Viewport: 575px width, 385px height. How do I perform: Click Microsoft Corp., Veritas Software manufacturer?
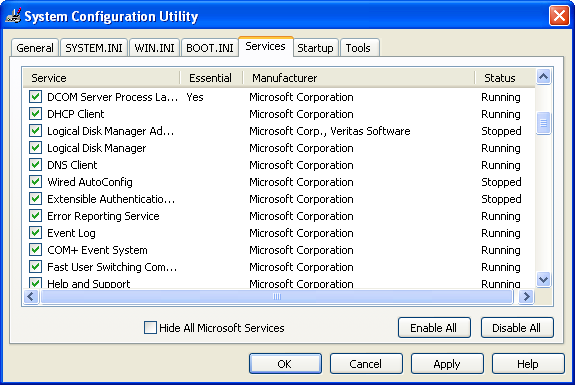tap(330, 131)
